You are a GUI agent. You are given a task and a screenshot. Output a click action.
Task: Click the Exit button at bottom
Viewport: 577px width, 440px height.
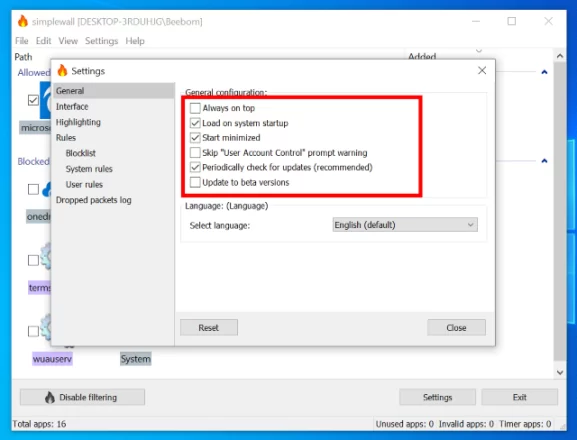click(520, 397)
